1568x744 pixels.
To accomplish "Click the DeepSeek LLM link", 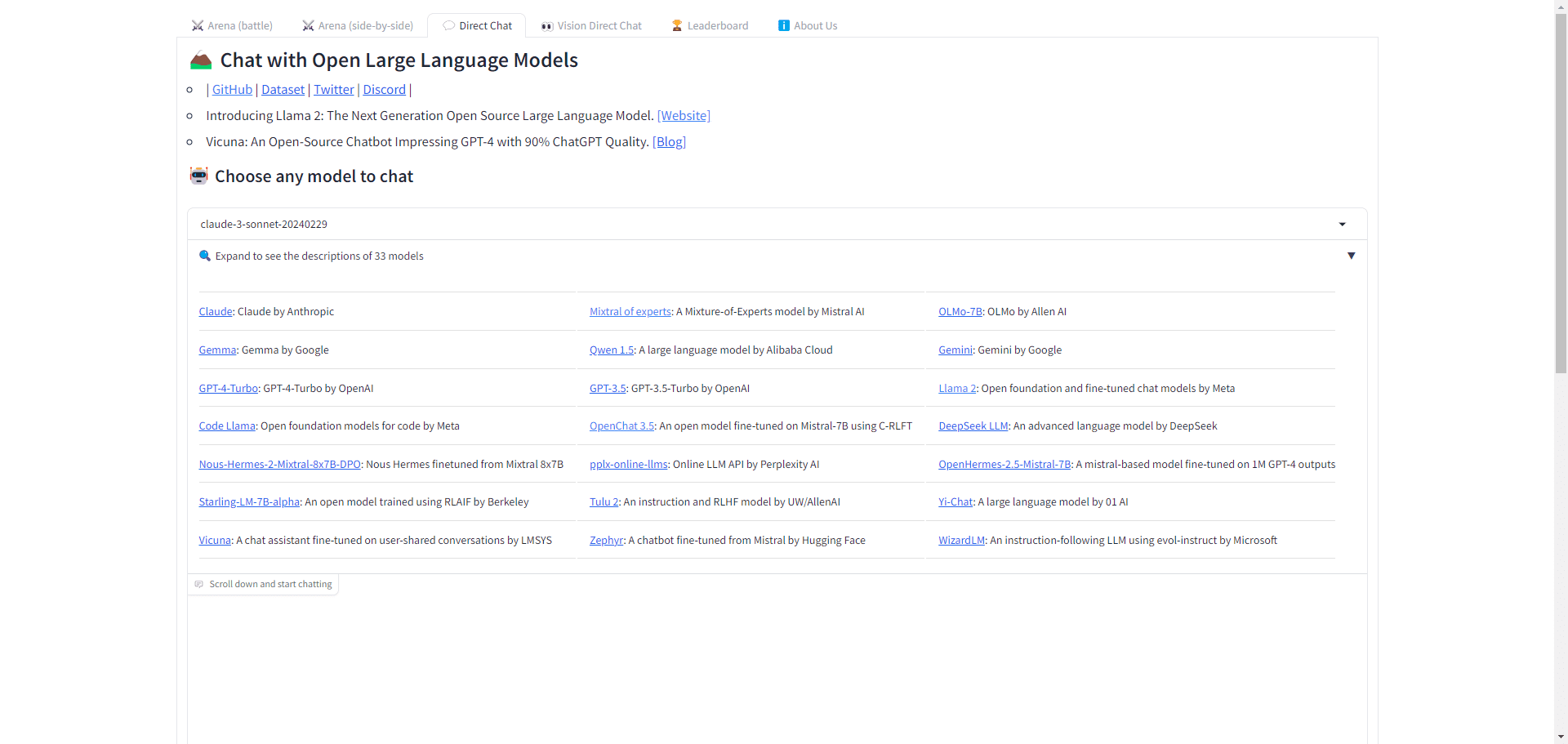I will click(x=973, y=426).
